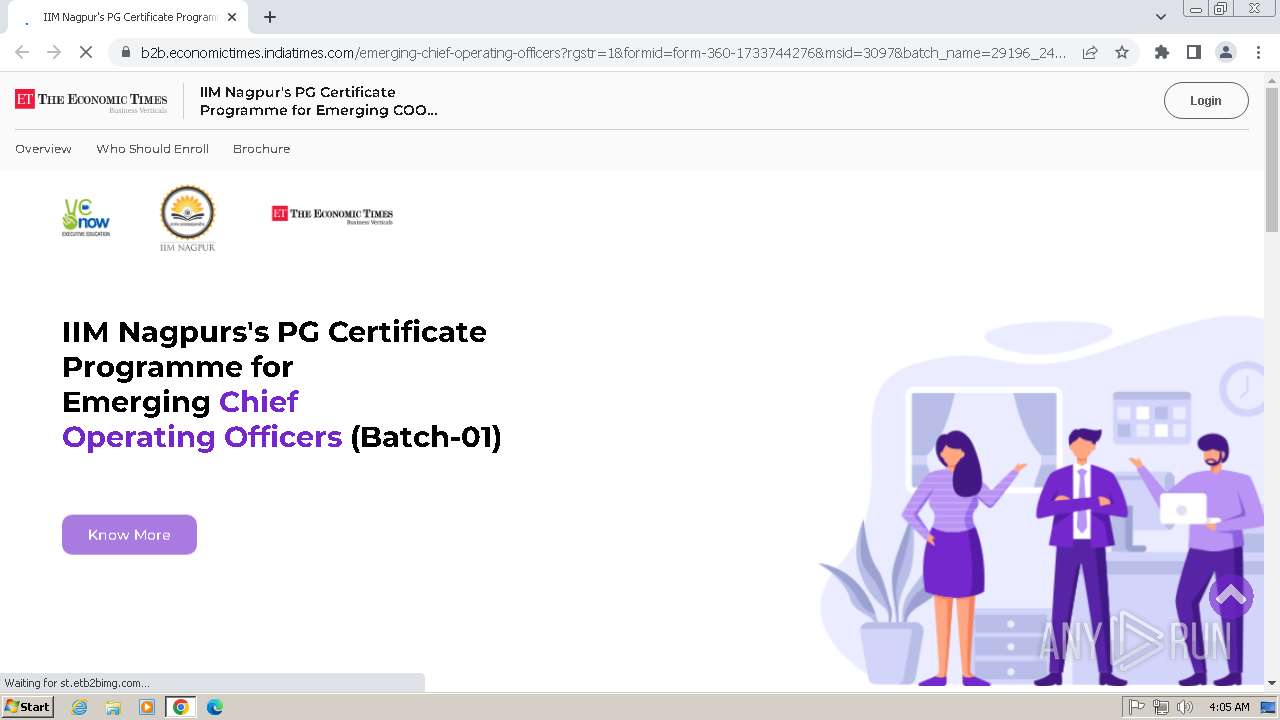This screenshot has height=720, width=1280.
Task: Click the volume speaker tray icon
Action: 1185,707
